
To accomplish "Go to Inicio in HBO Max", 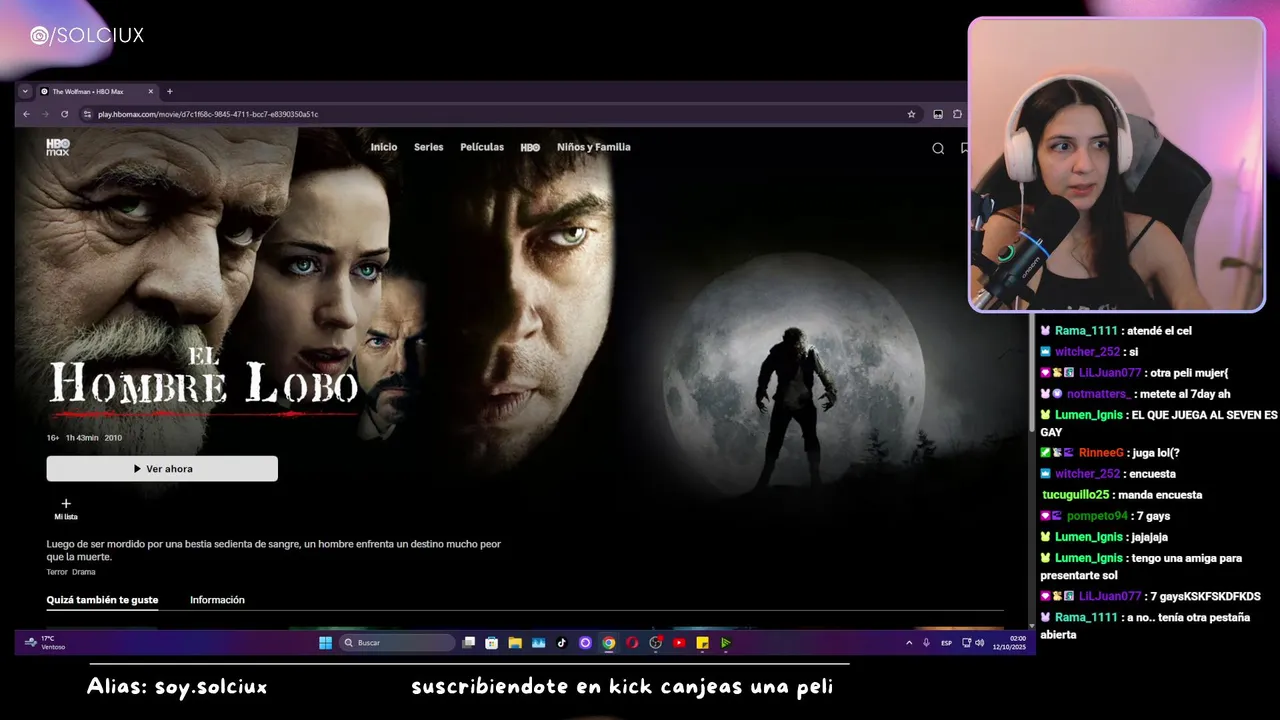I will 384,147.
